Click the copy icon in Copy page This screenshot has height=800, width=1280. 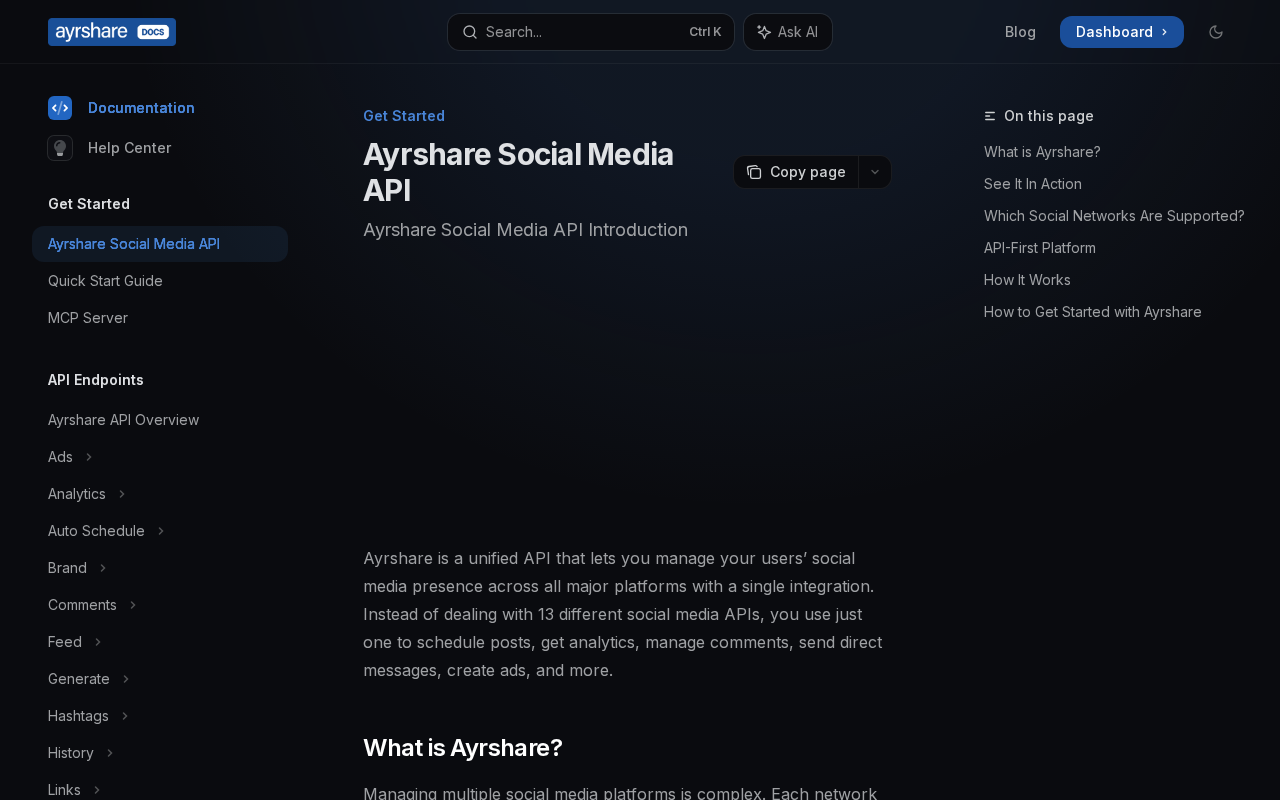point(754,172)
